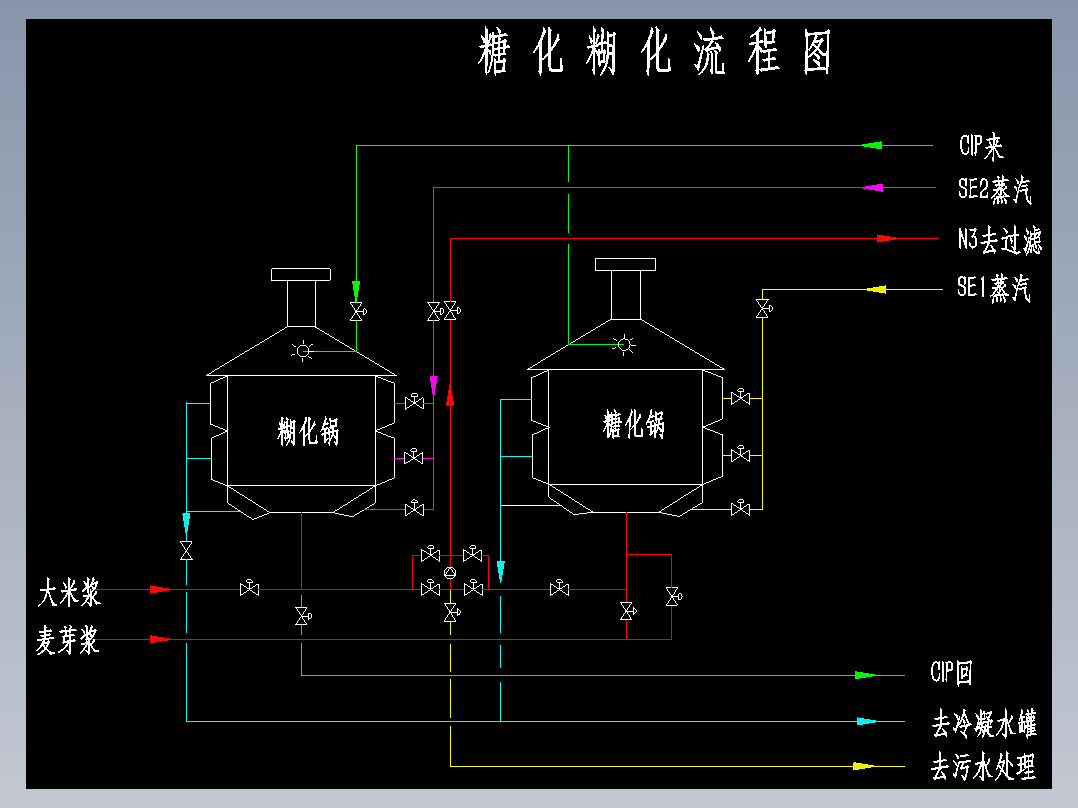
Task: Select the valve on the red N3 vertical line
Action: pyautogui.click(x=452, y=311)
